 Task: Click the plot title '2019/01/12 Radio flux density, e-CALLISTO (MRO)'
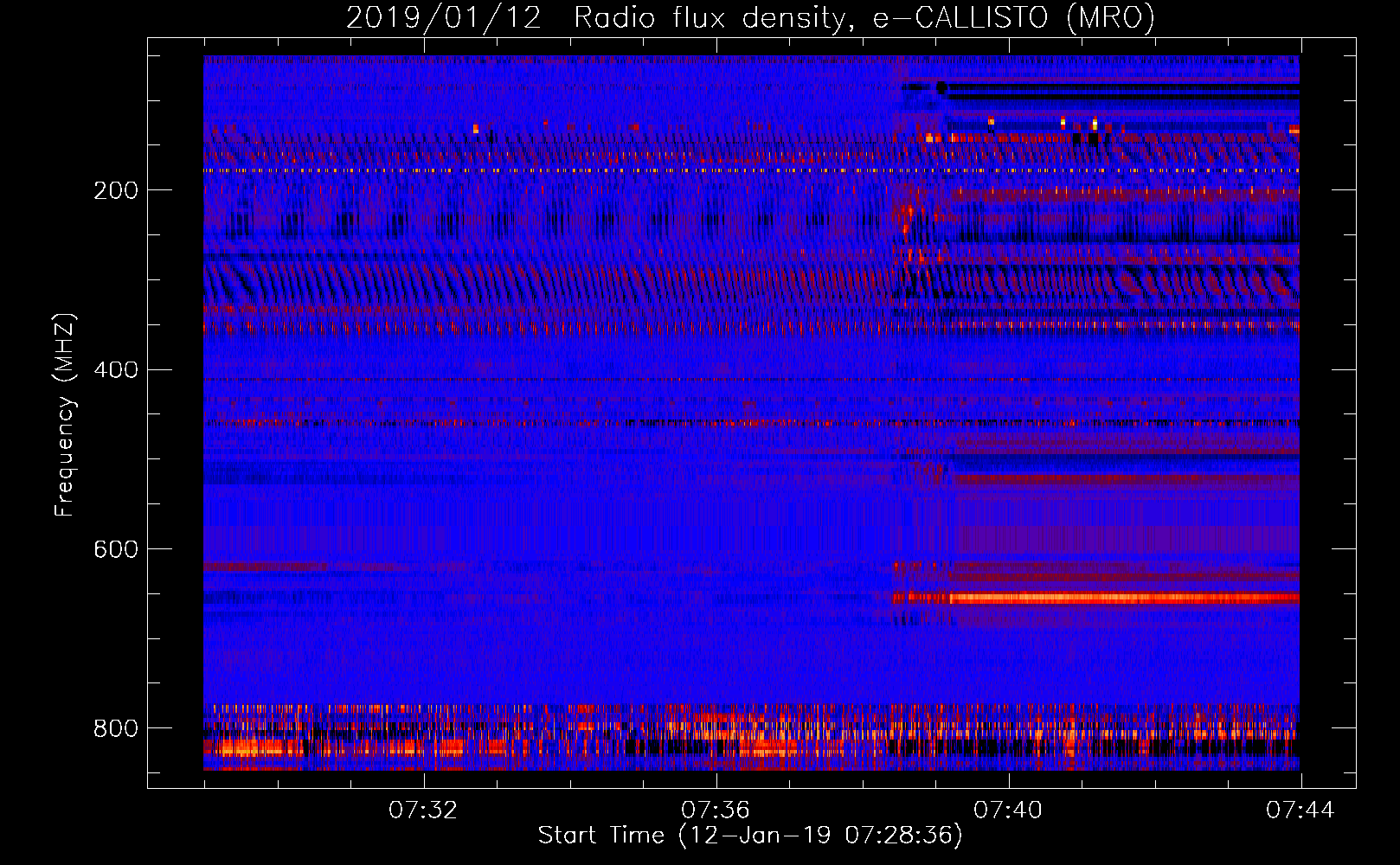point(750,17)
